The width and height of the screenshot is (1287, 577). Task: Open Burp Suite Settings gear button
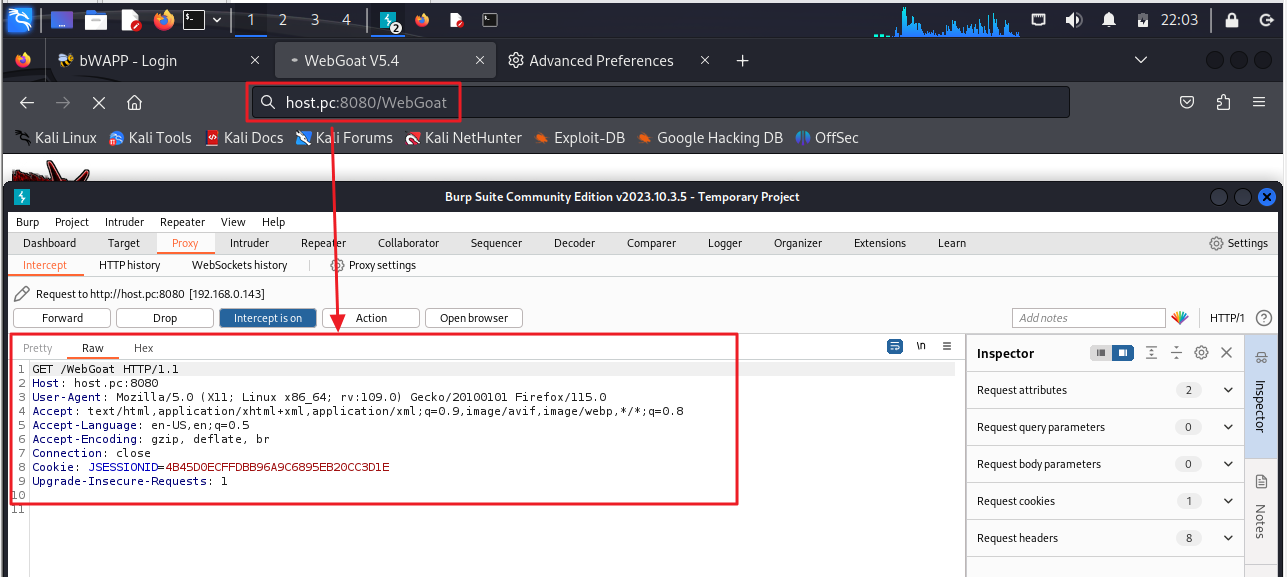pyautogui.click(x=1238, y=243)
